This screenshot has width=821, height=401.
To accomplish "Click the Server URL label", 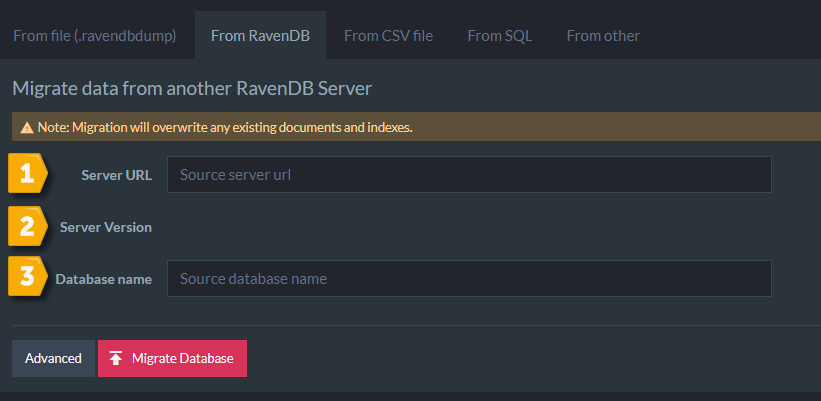I will tap(117, 175).
